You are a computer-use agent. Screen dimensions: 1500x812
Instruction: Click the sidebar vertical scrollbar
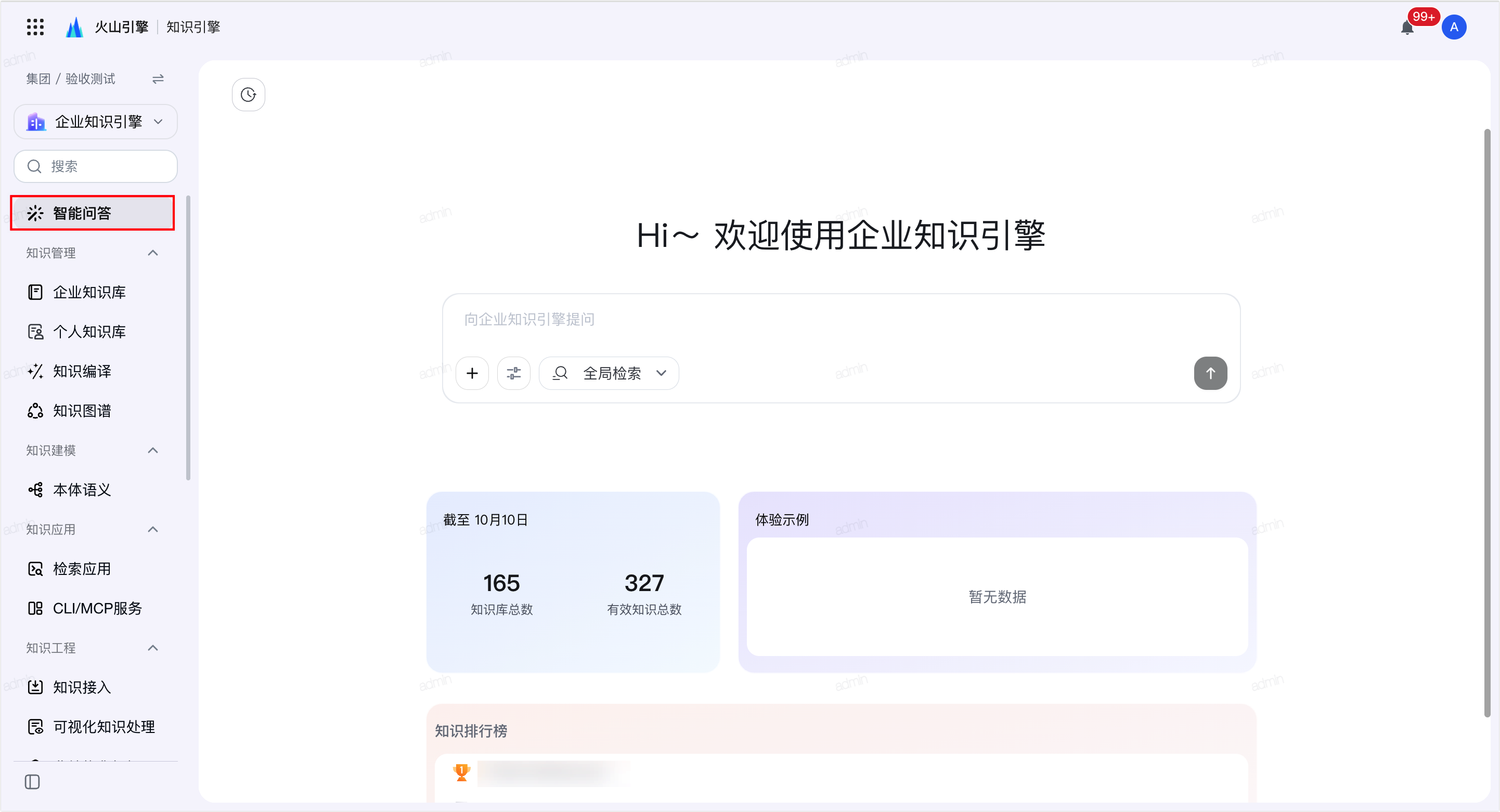coord(188,338)
